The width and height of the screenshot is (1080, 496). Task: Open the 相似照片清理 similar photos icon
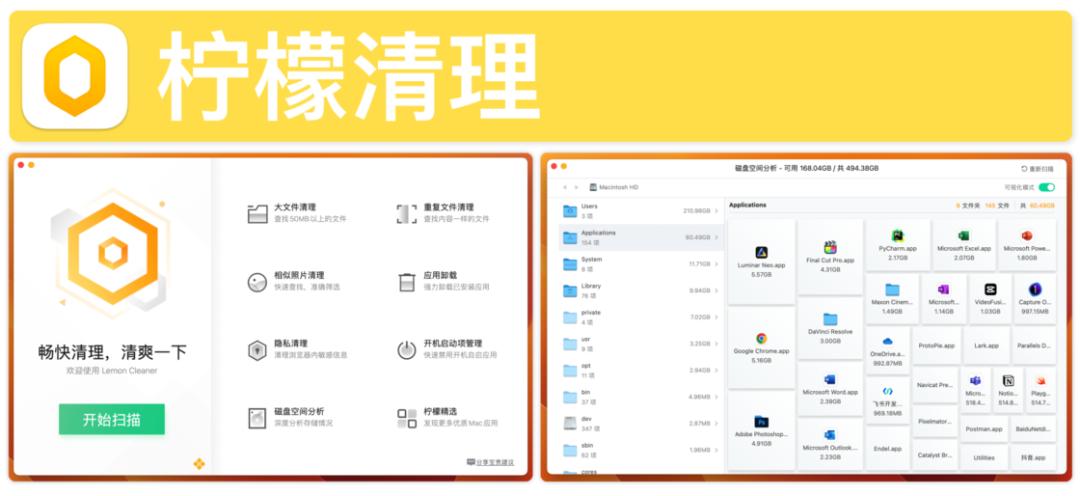(258, 282)
